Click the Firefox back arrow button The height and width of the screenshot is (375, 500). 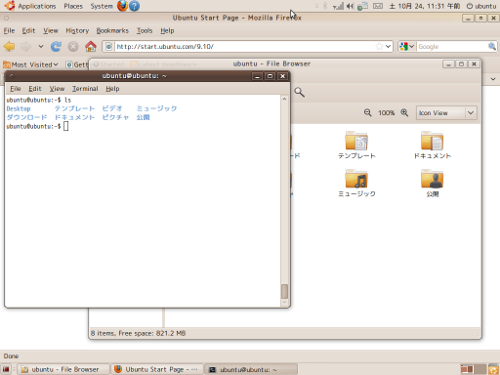9,46
